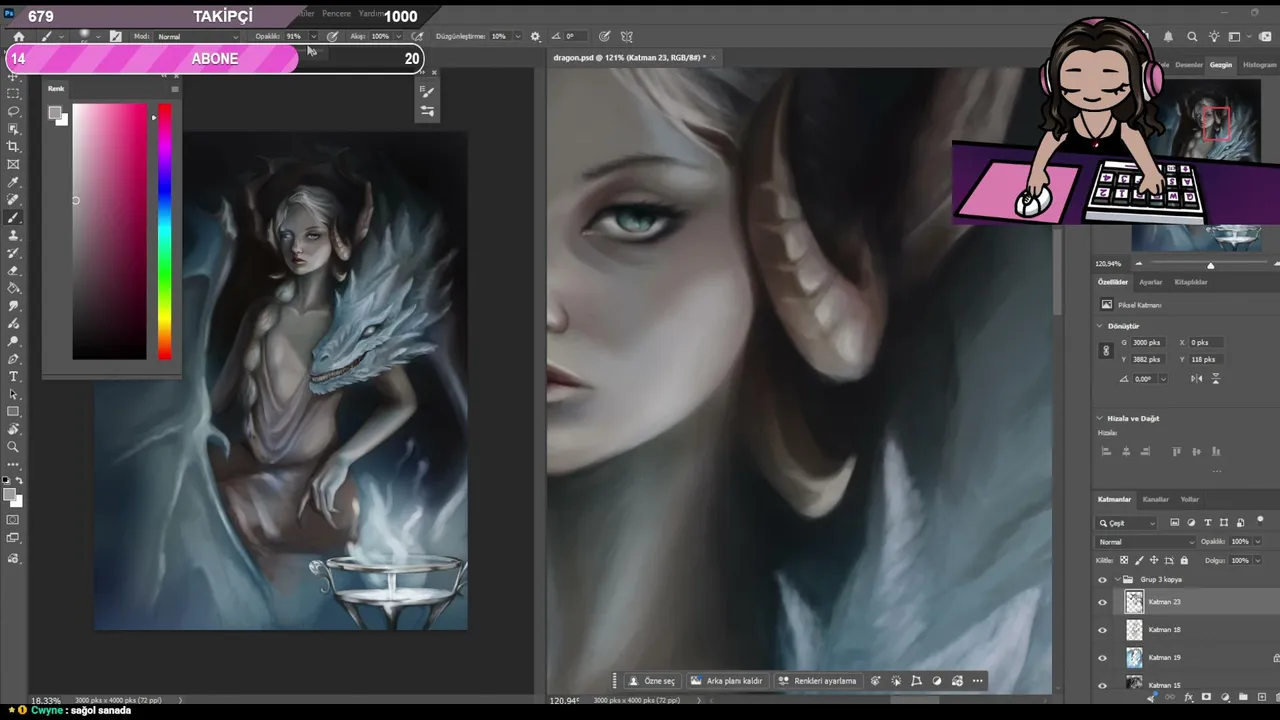The height and width of the screenshot is (720, 1280).
Task: Click the Özne seç button
Action: [x=652, y=681]
